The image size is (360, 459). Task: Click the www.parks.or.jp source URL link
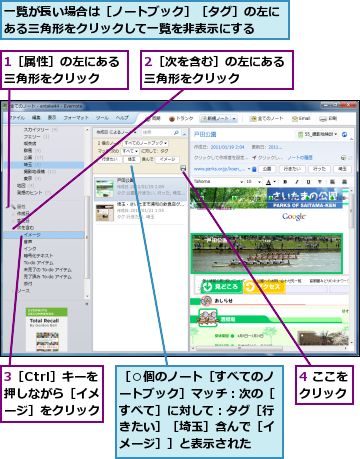point(220,169)
